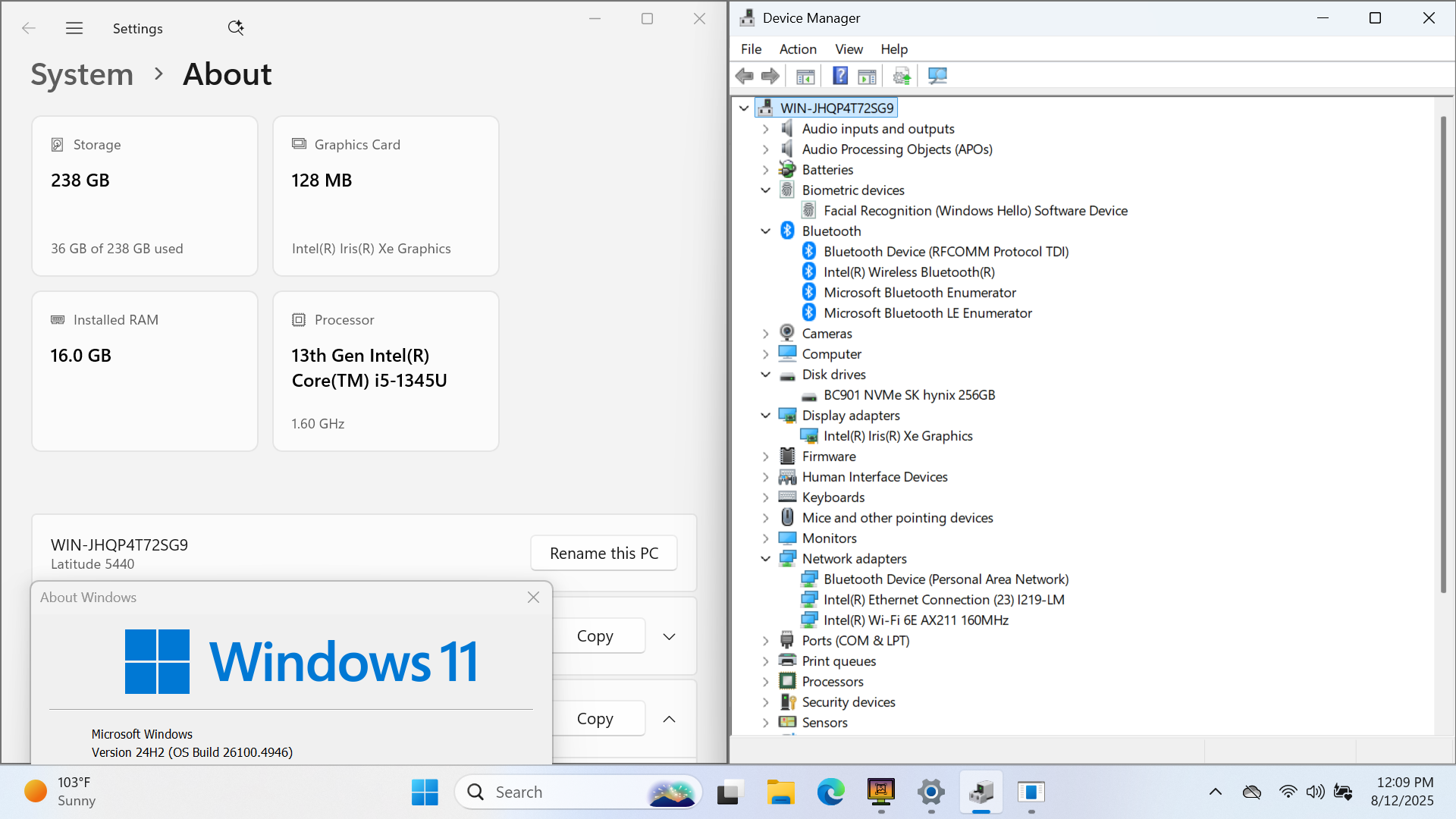
Task: Select Intel(R) Iris(R) Xe Graphics in the tree
Action: click(x=898, y=436)
